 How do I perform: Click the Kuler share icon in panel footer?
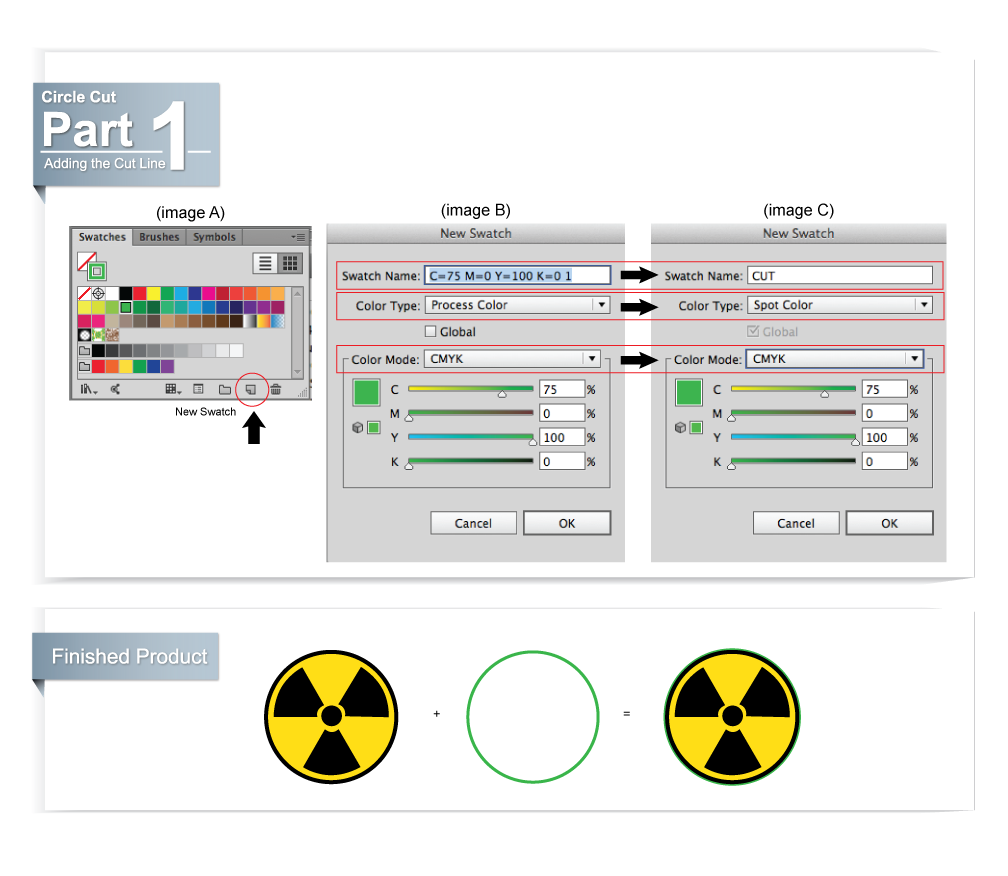(x=115, y=389)
